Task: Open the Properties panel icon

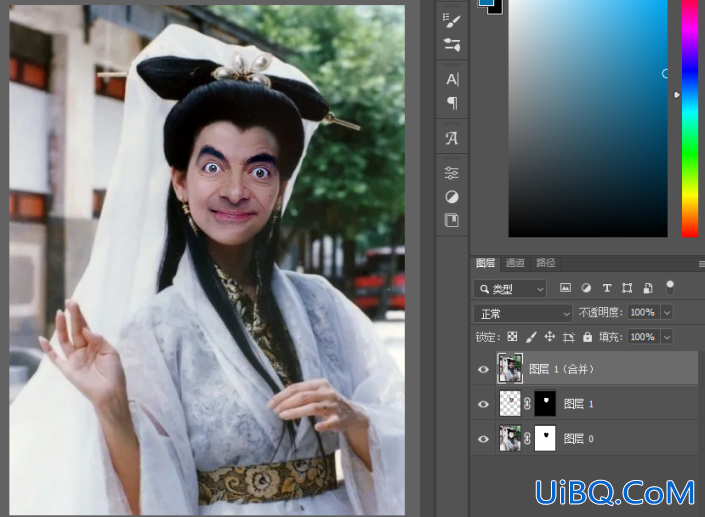Action: (452, 173)
